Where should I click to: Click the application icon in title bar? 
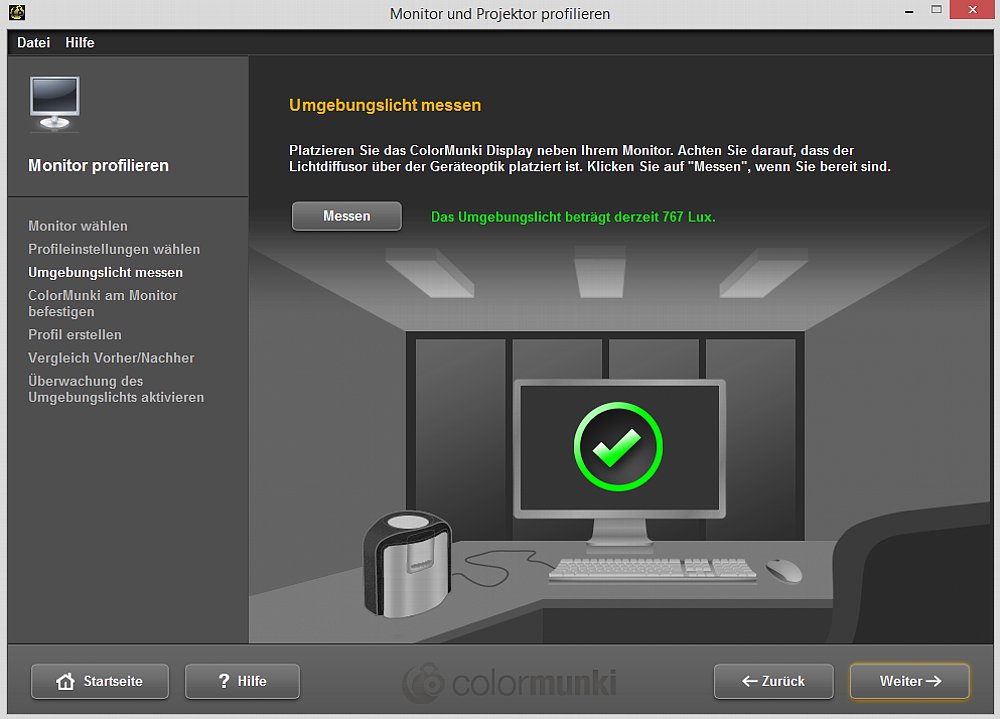pyautogui.click(x=17, y=12)
